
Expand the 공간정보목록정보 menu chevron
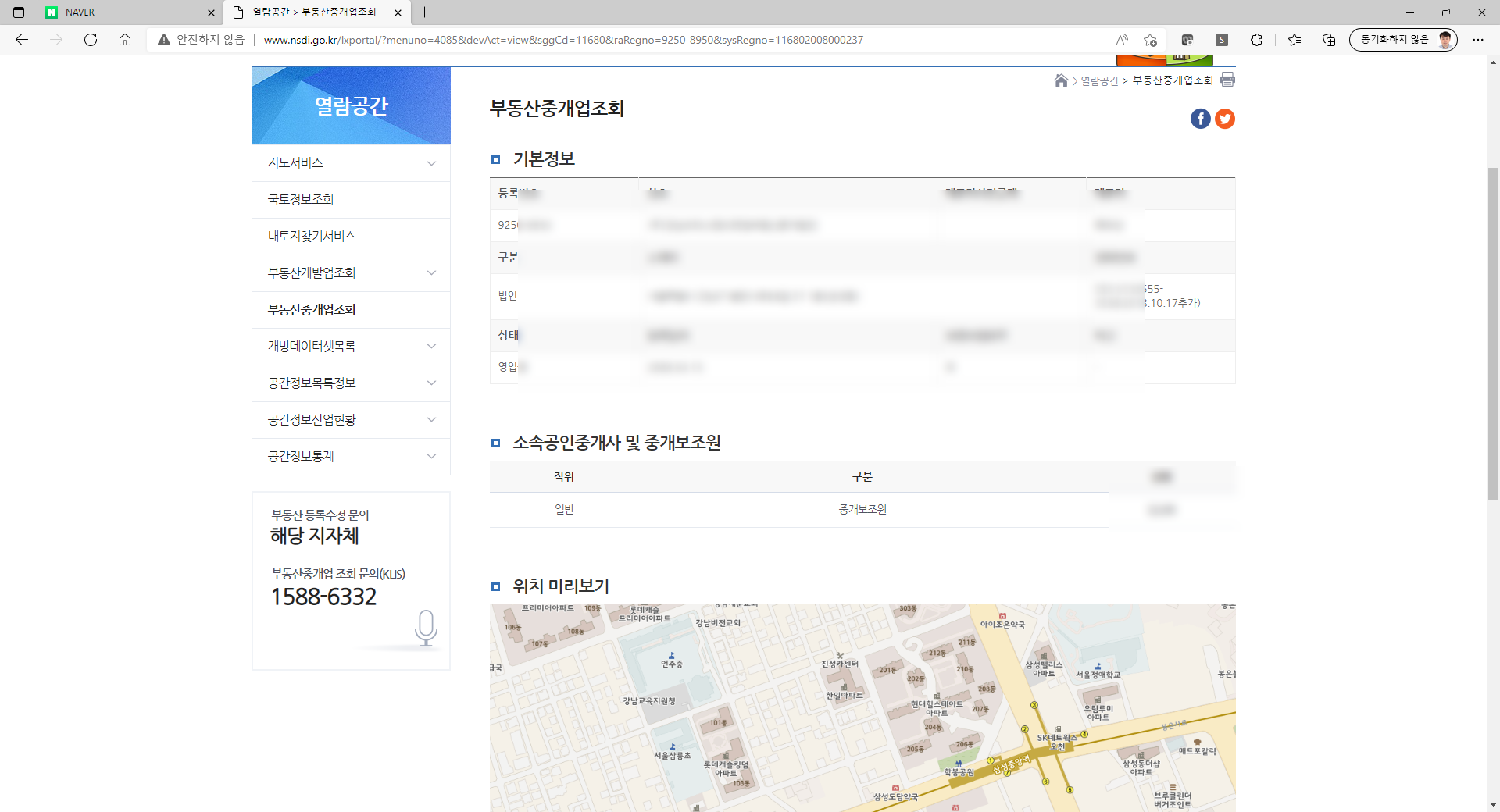pos(431,383)
